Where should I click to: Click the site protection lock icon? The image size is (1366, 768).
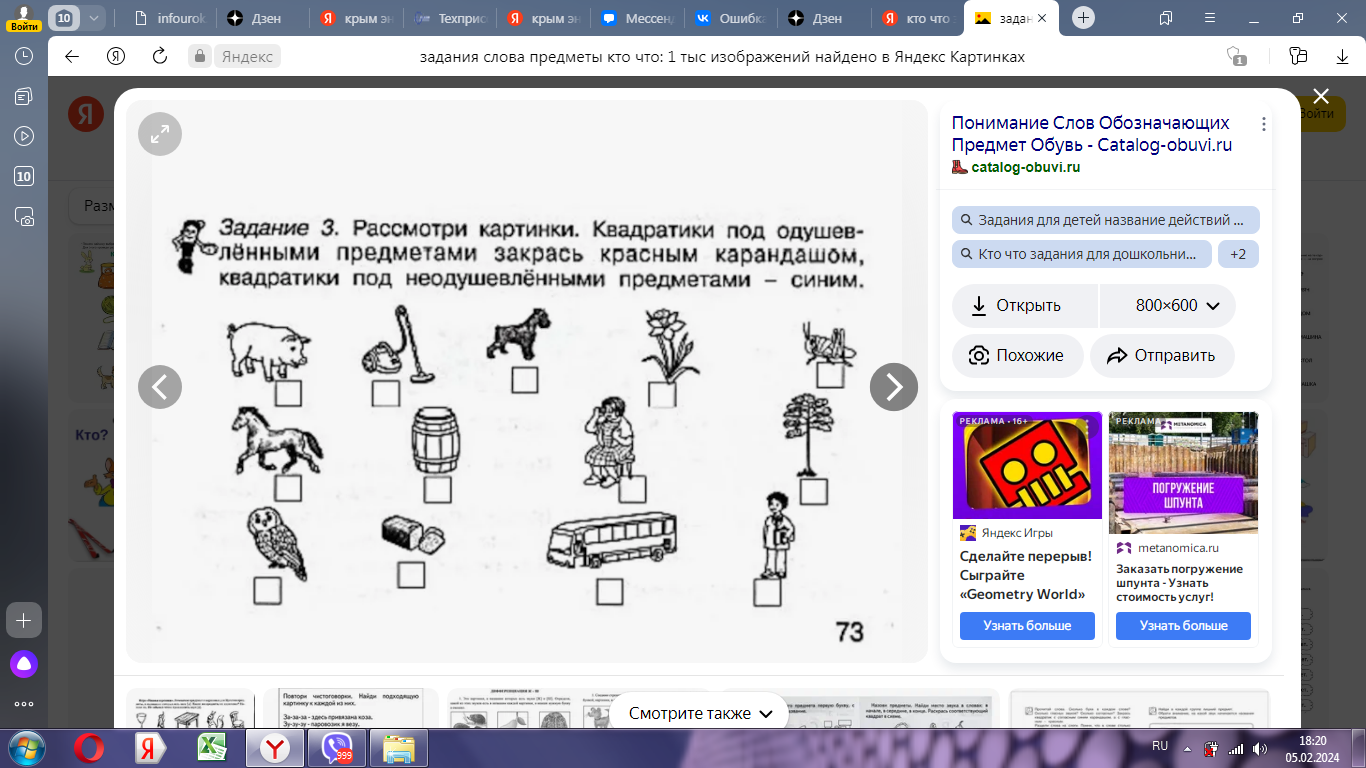point(200,57)
